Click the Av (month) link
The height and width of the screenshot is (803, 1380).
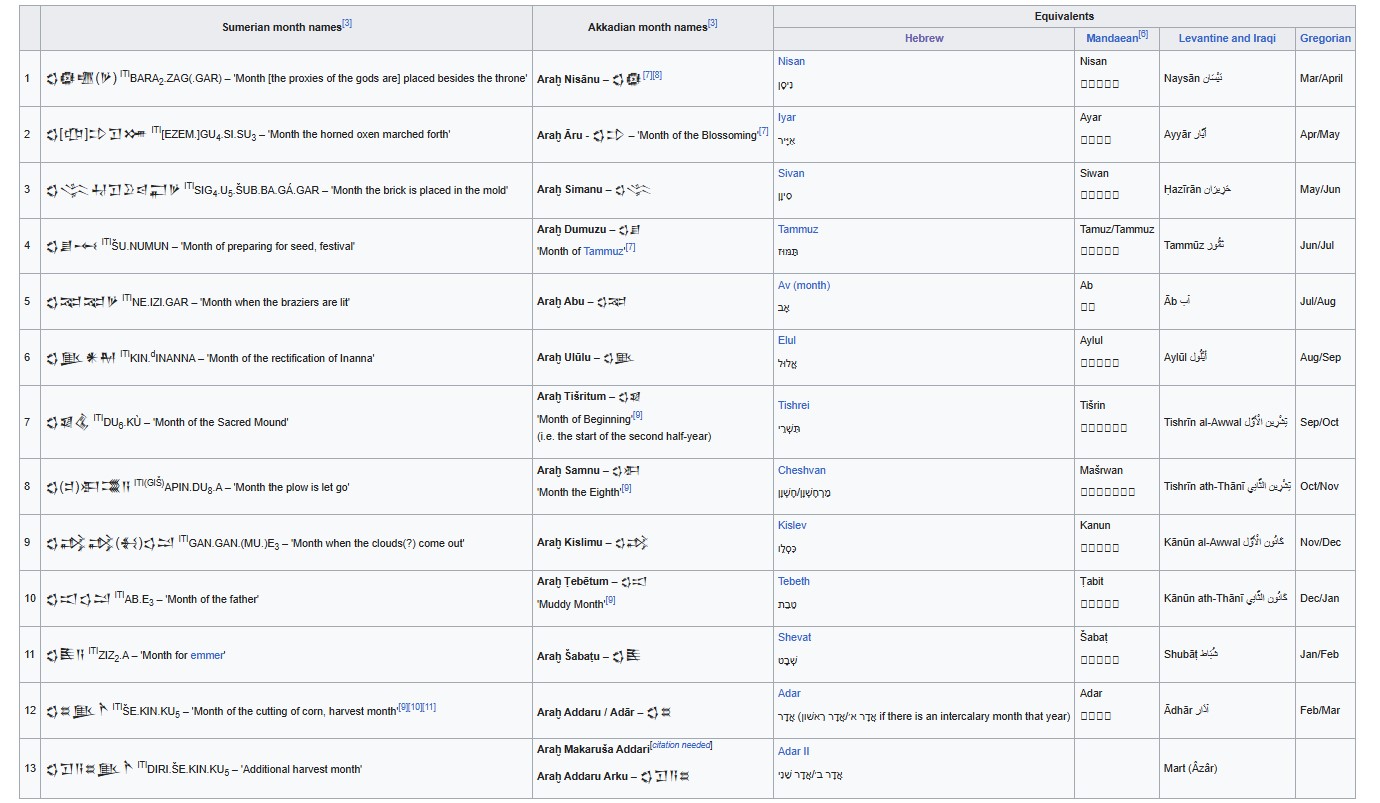pyautogui.click(x=804, y=285)
